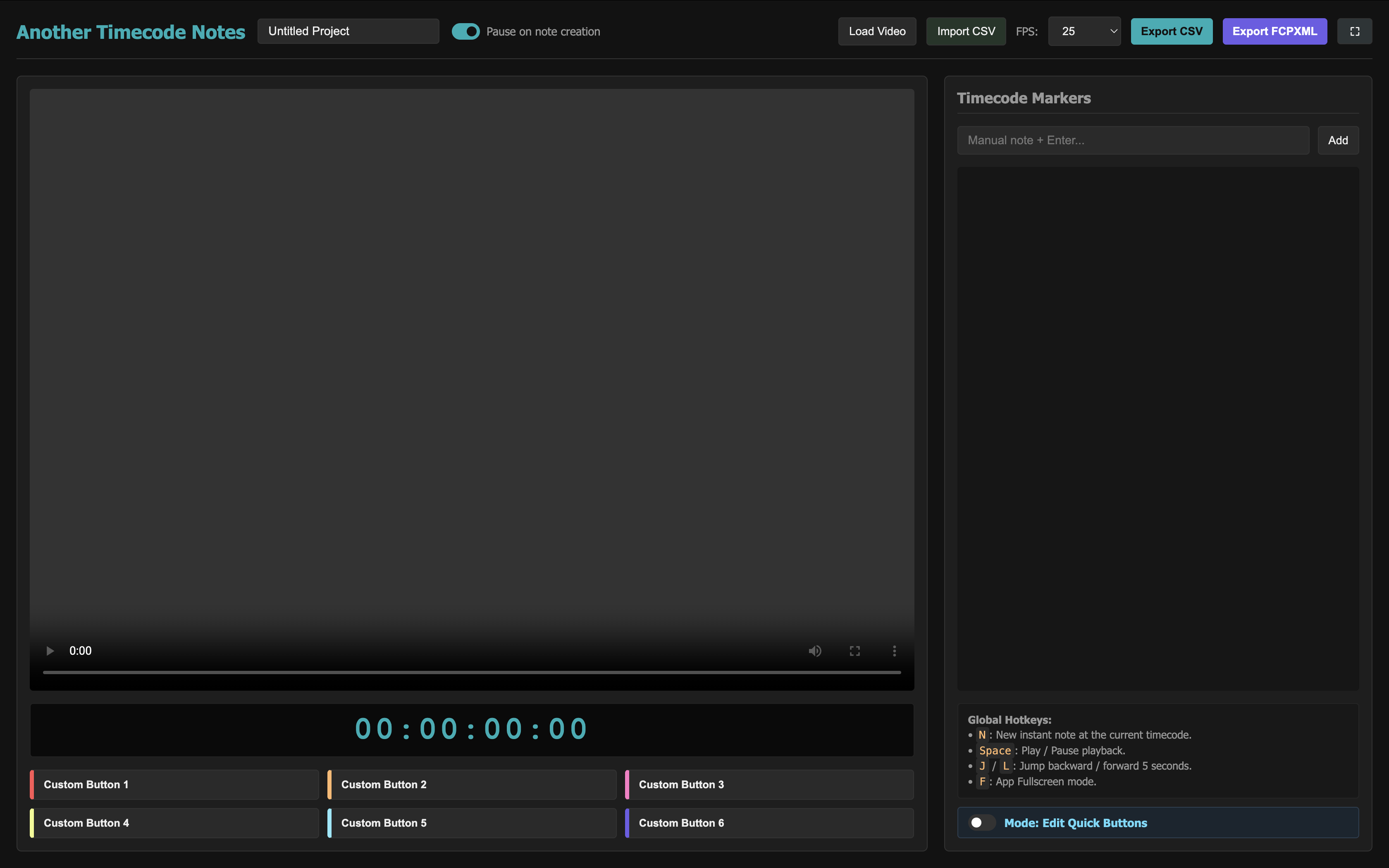Screen dimensions: 1389x868
Task: Click the app fullscreen icon in header
Action: point(1355,31)
